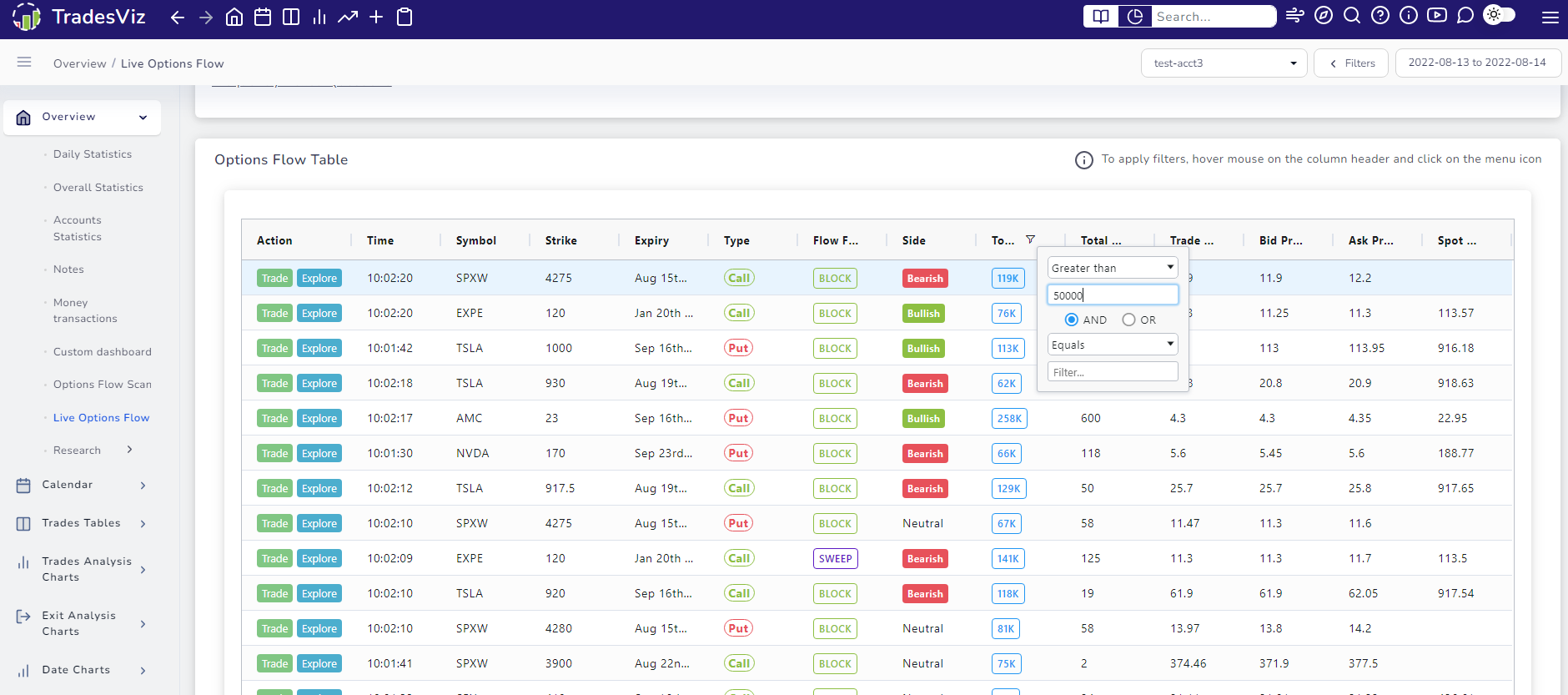The width and height of the screenshot is (1568, 695).
Task: Open Options Flow Scan in sidebar
Action: pos(103,385)
